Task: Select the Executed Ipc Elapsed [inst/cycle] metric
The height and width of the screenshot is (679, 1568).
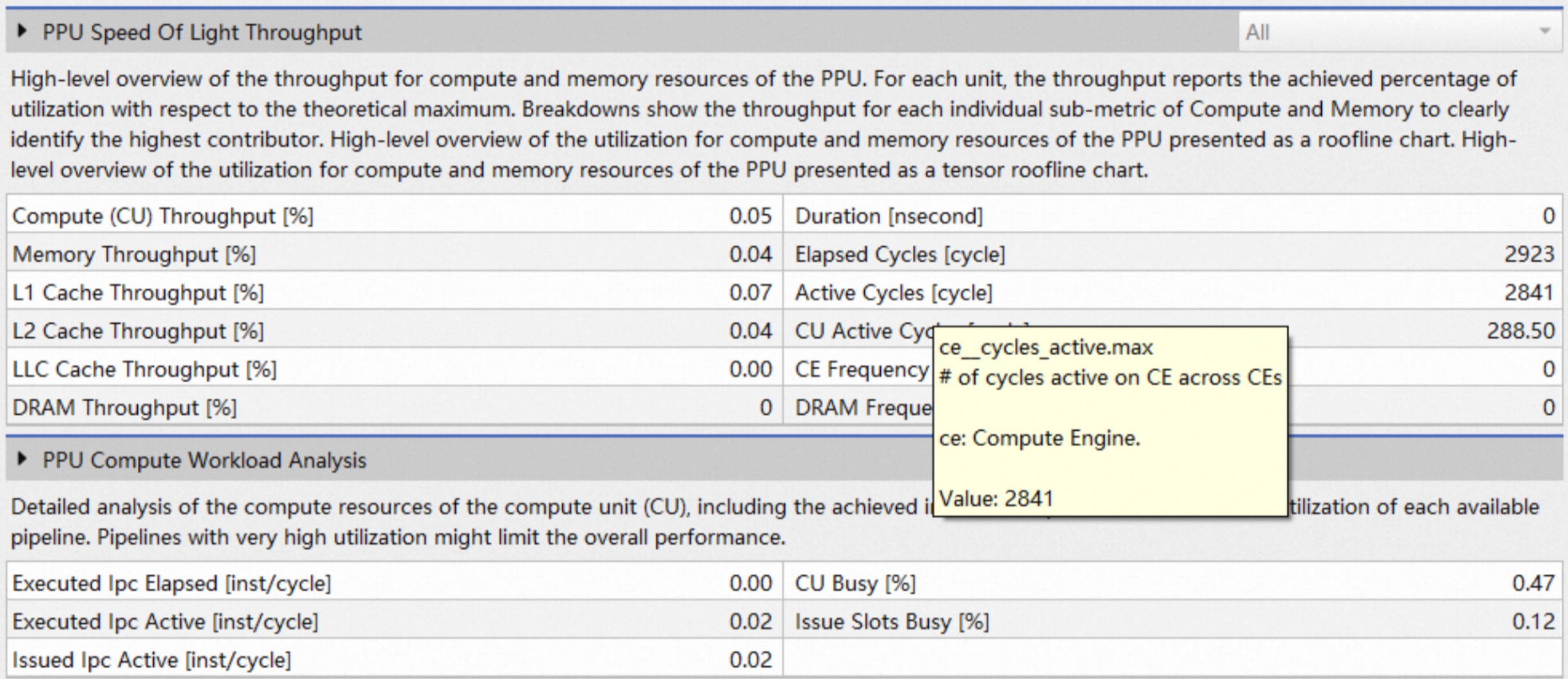Action: pos(172,583)
